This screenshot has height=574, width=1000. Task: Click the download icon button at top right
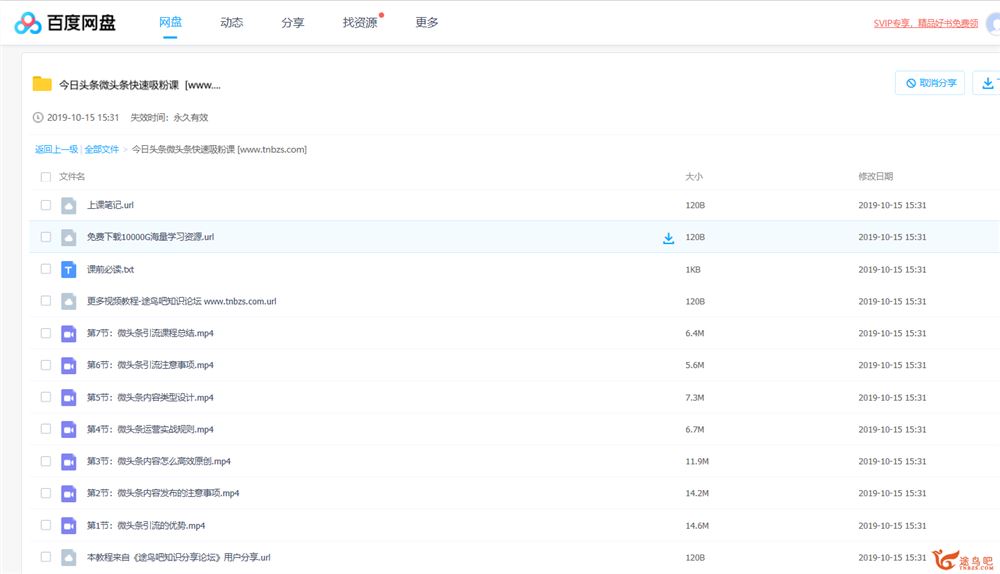pyautogui.click(x=987, y=83)
